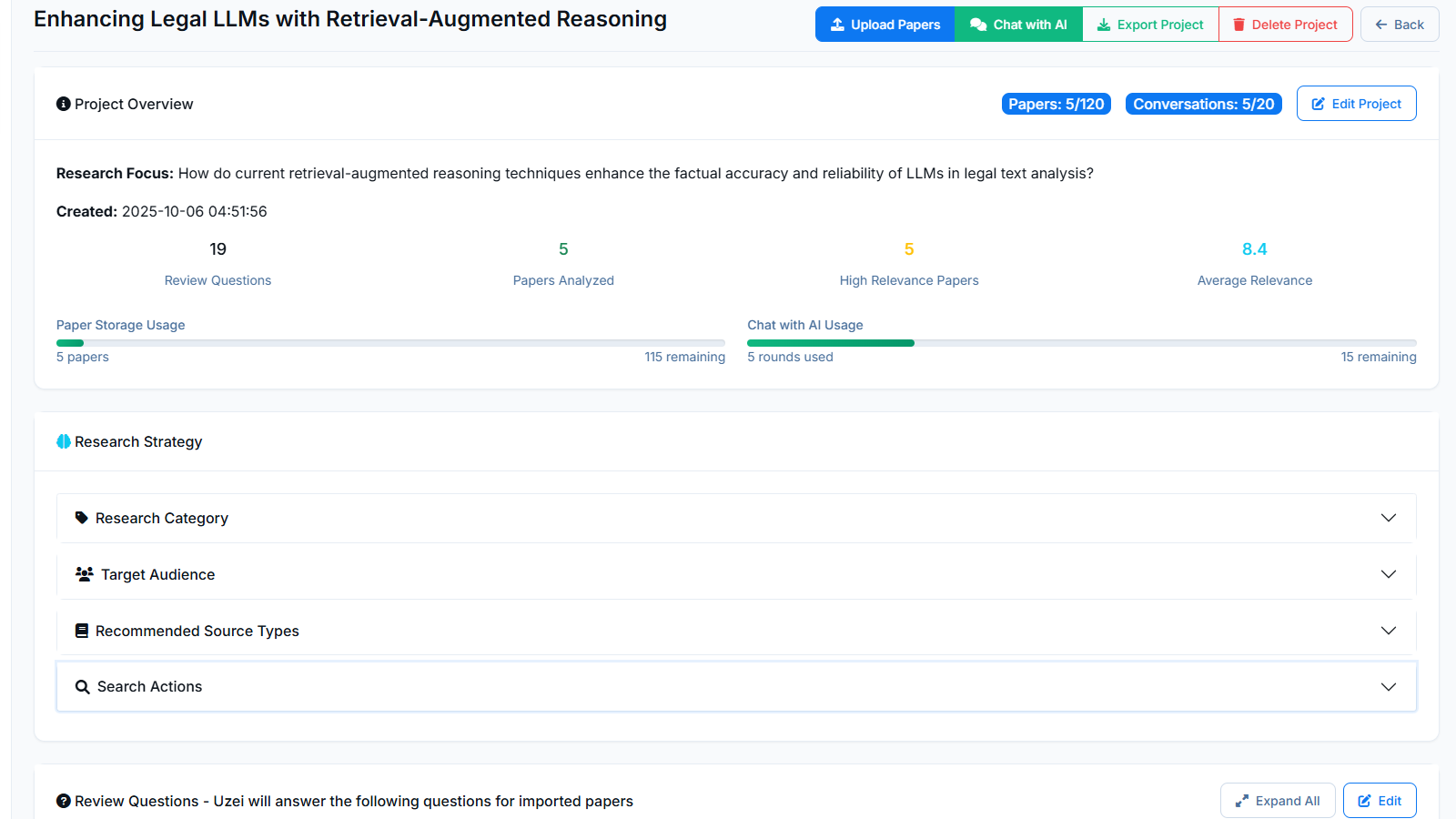1456x819 pixels.
Task: Click the back arrow icon
Action: [x=1381, y=25]
